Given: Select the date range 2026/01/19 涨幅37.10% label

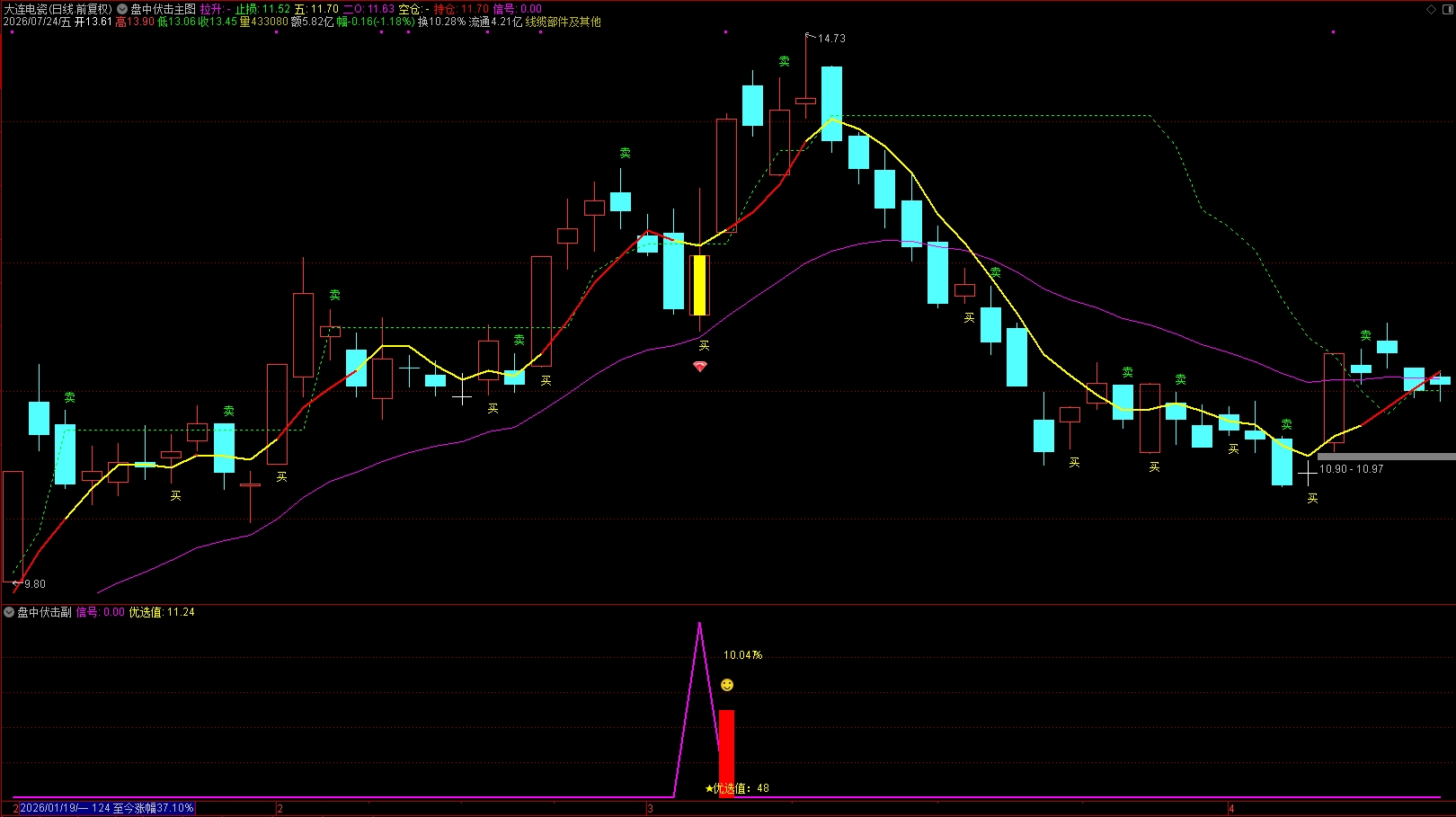Looking at the screenshot, I should pos(107,808).
